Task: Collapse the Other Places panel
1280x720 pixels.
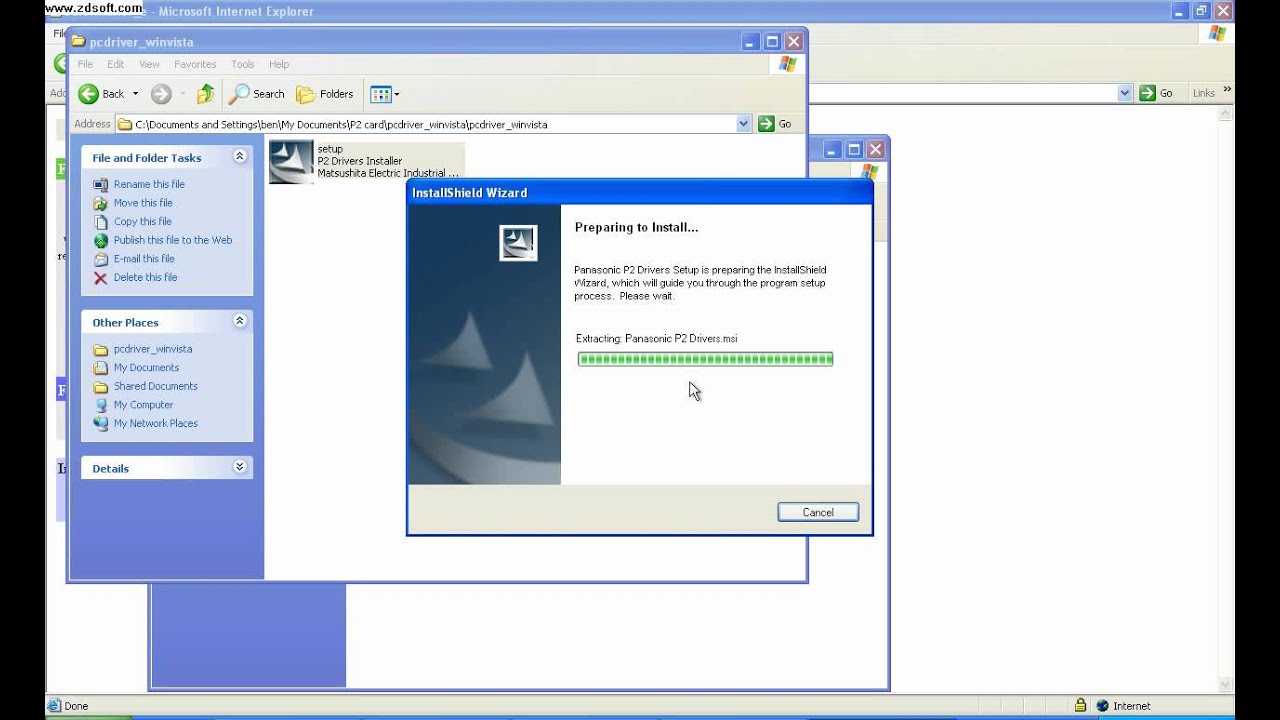Action: [x=239, y=321]
